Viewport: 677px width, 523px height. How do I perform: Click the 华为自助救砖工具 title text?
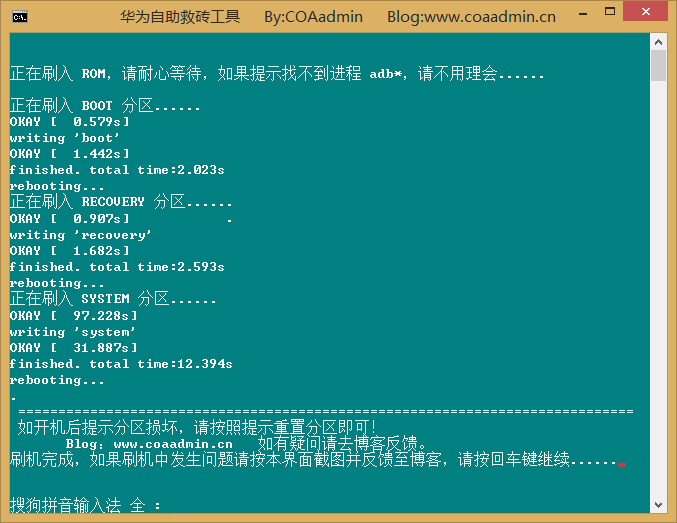point(180,17)
